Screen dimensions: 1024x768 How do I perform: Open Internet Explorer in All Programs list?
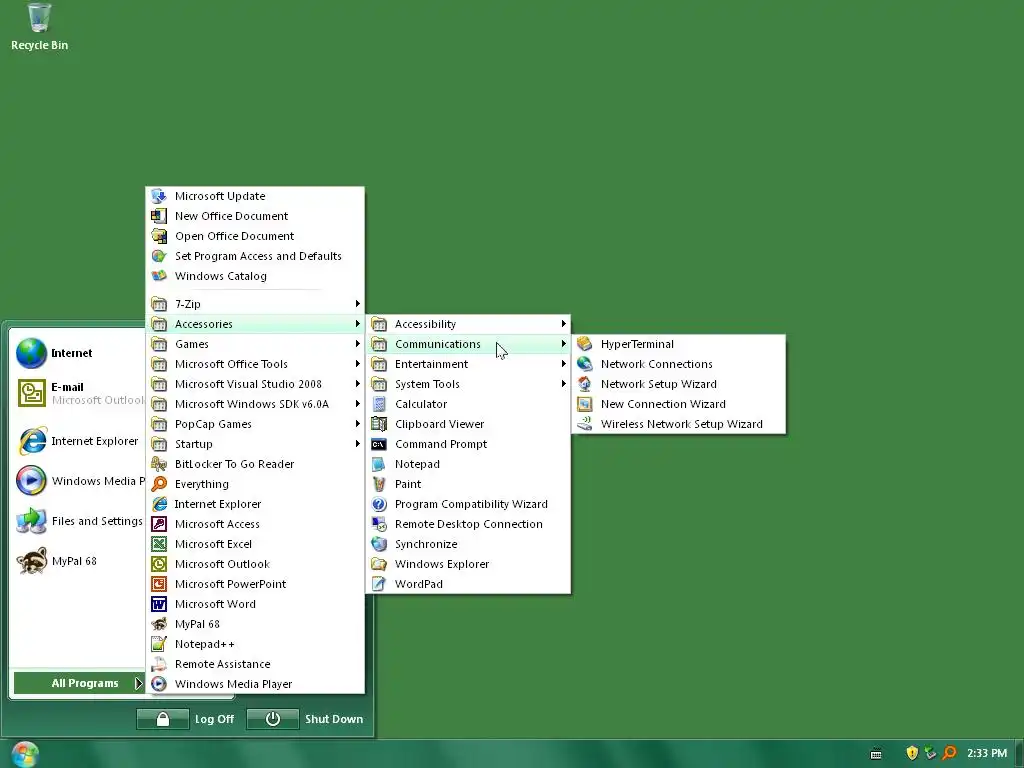(255, 504)
